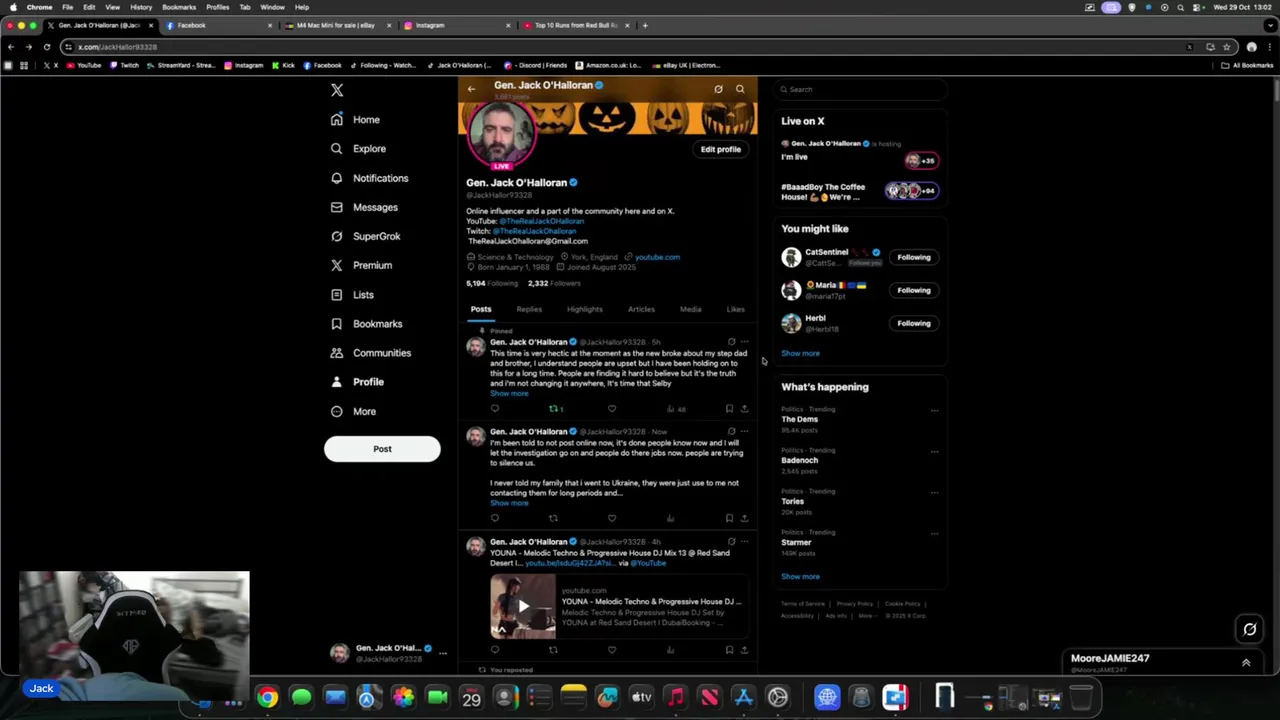
Task: Open options for The Dems trend
Action: pos(934,410)
